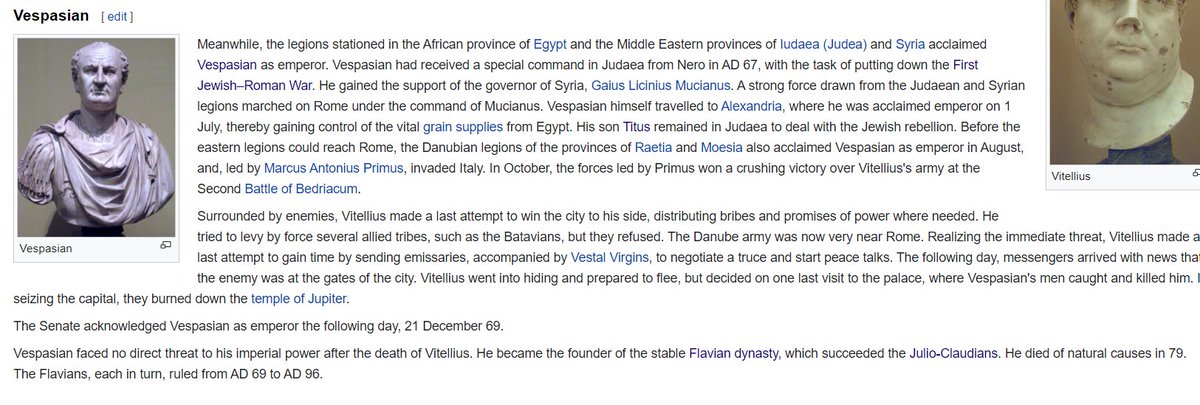Screen dimensions: 1200x405
Task: Click the enlarge icon under Vespasian bust
Action: click(165, 246)
